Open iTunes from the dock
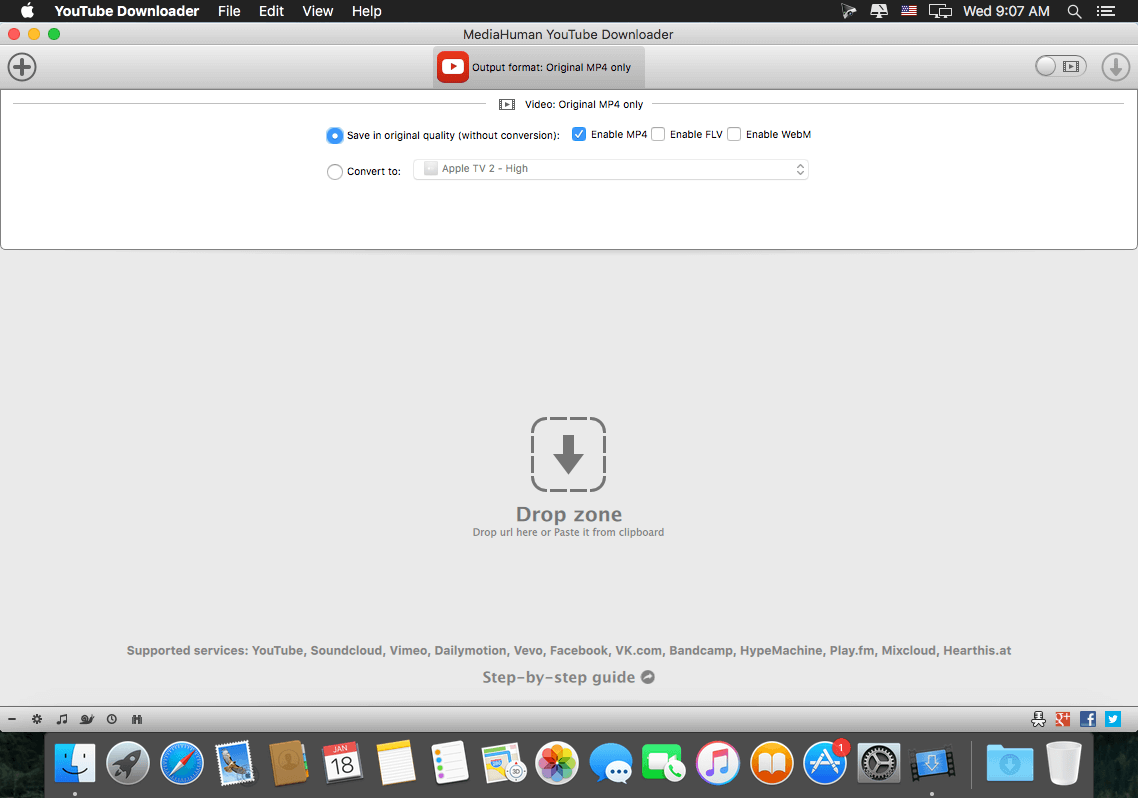This screenshot has width=1138, height=798. click(x=718, y=763)
